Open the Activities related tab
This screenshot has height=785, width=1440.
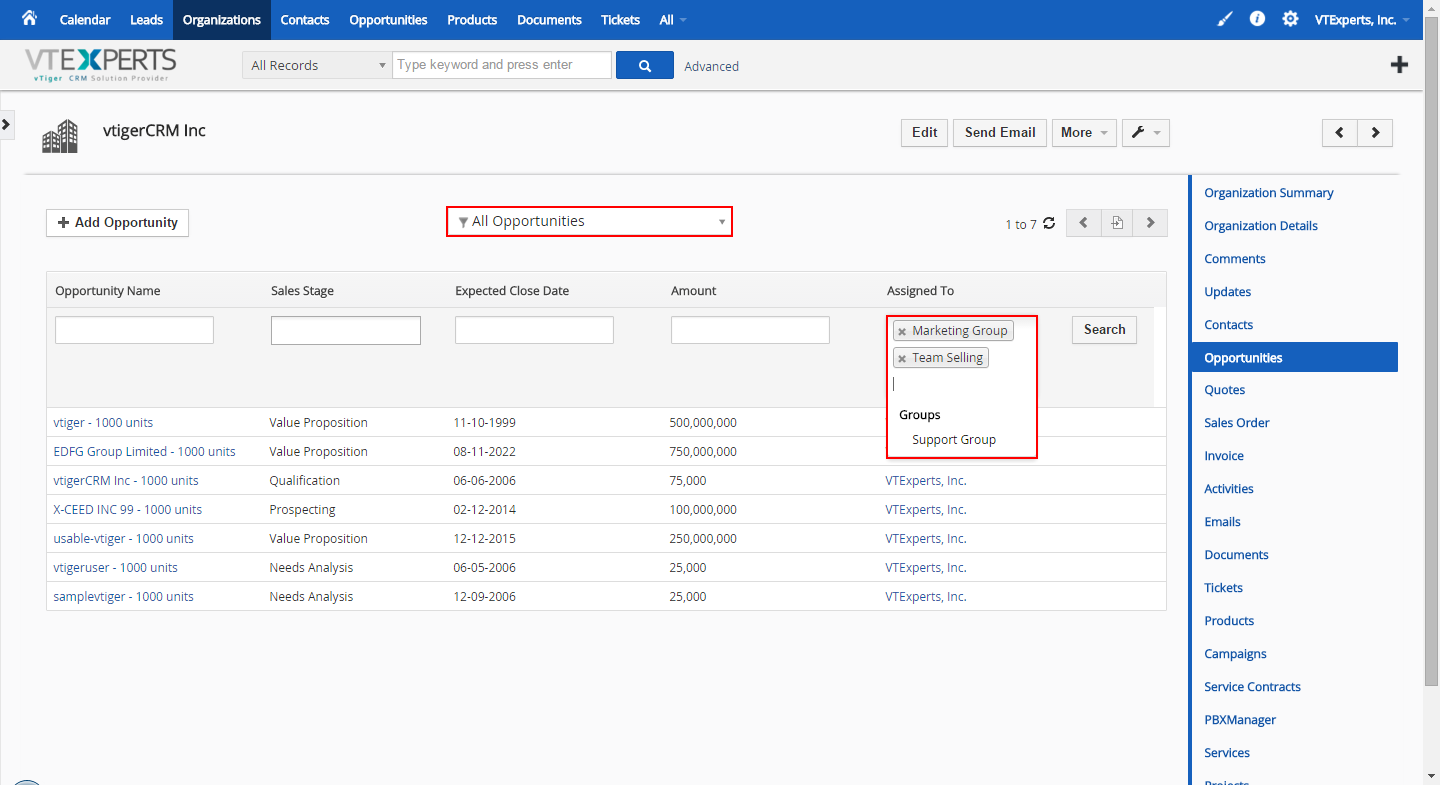pyautogui.click(x=1229, y=489)
